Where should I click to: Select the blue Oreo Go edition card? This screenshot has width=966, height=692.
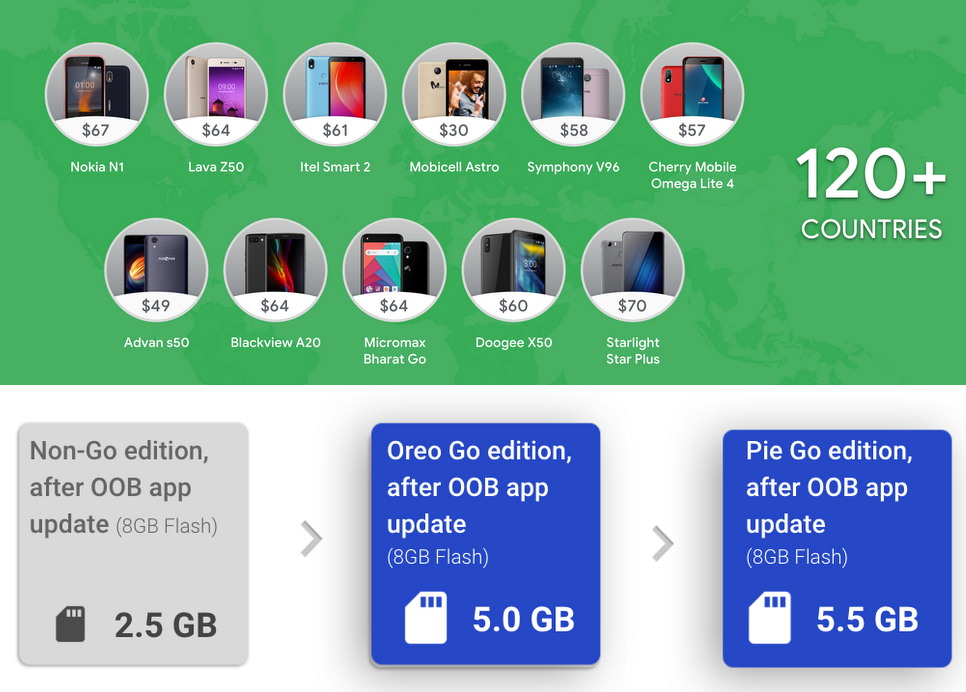485,544
